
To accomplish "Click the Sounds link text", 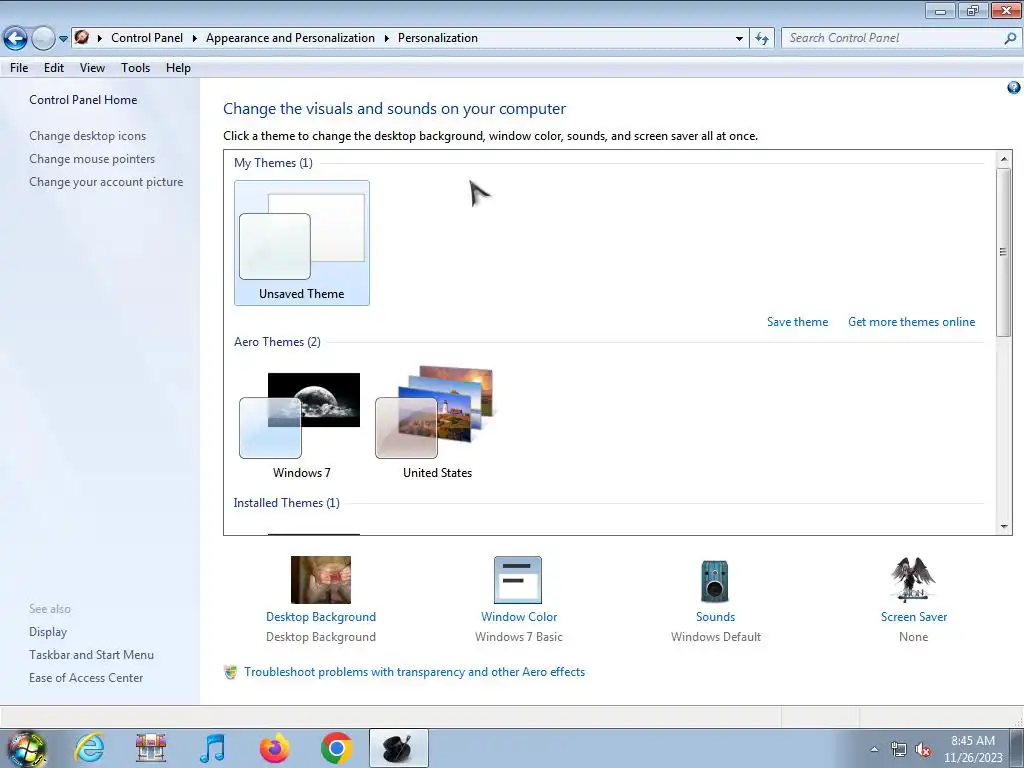I will (x=715, y=616).
